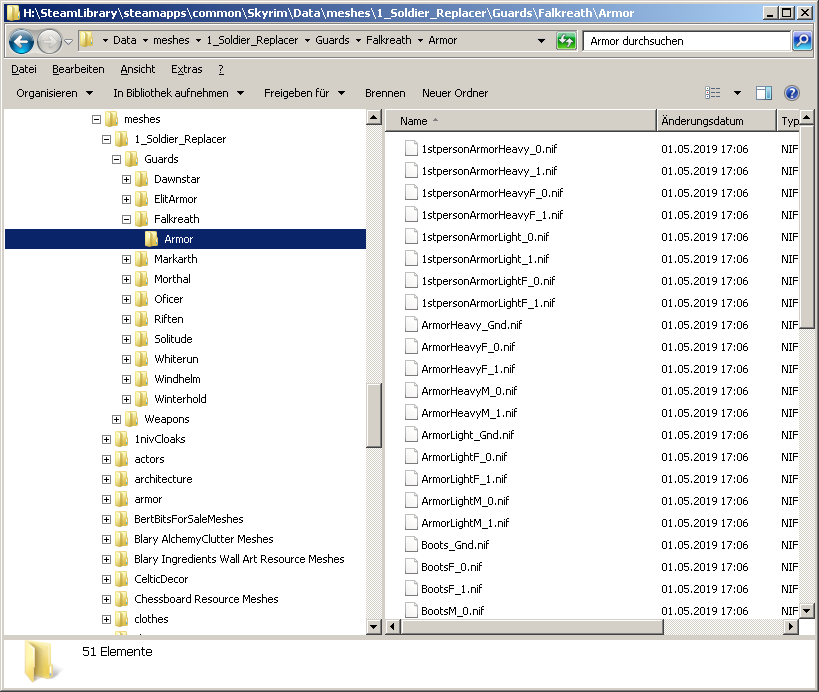Viewport: 819px width, 692px height.
Task: Toggle the preview pane icon
Action: click(x=763, y=93)
